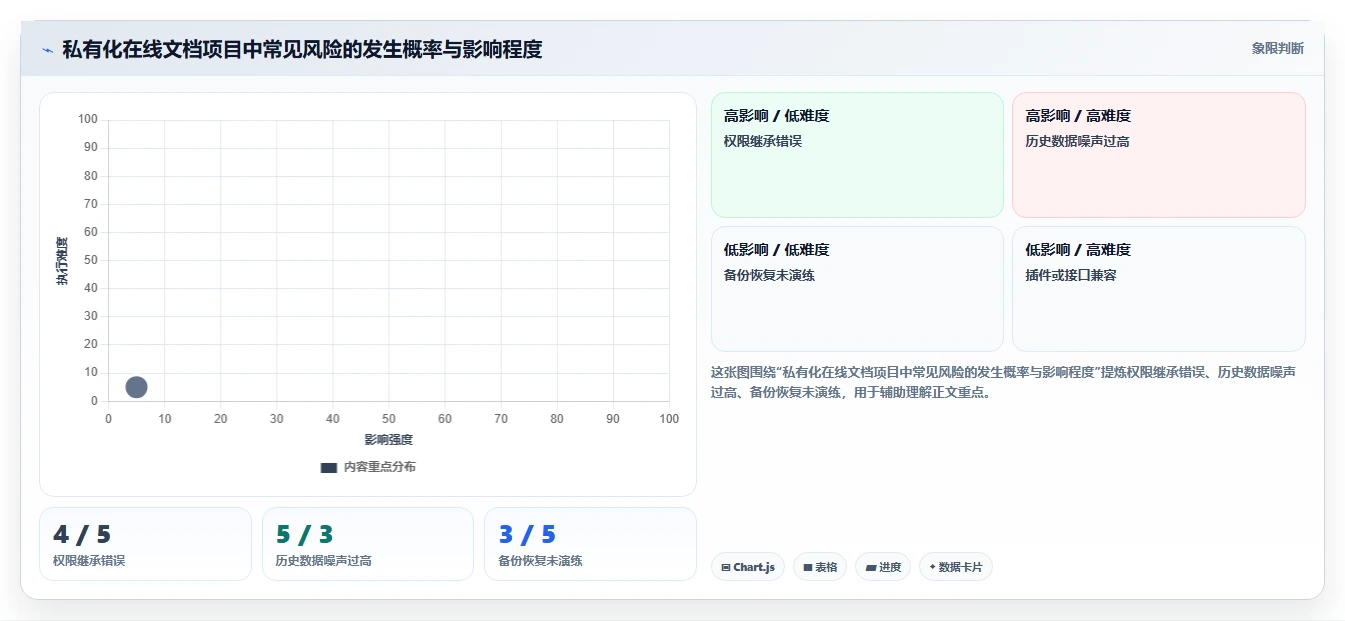Click the 插件或接口兼容 text

1070,275
